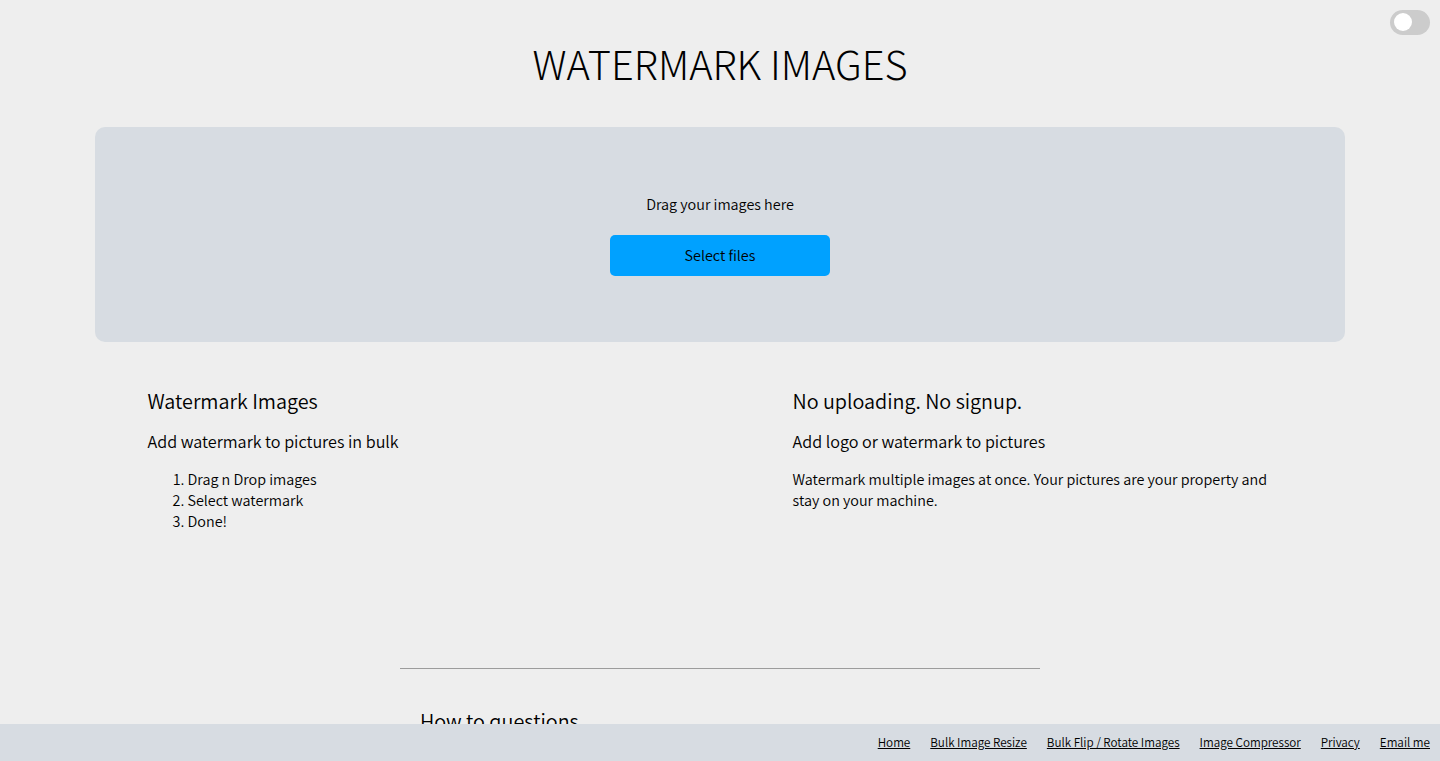Viewport: 1440px width, 761px height.
Task: Click the 'Drag your images here' text
Action: click(720, 205)
